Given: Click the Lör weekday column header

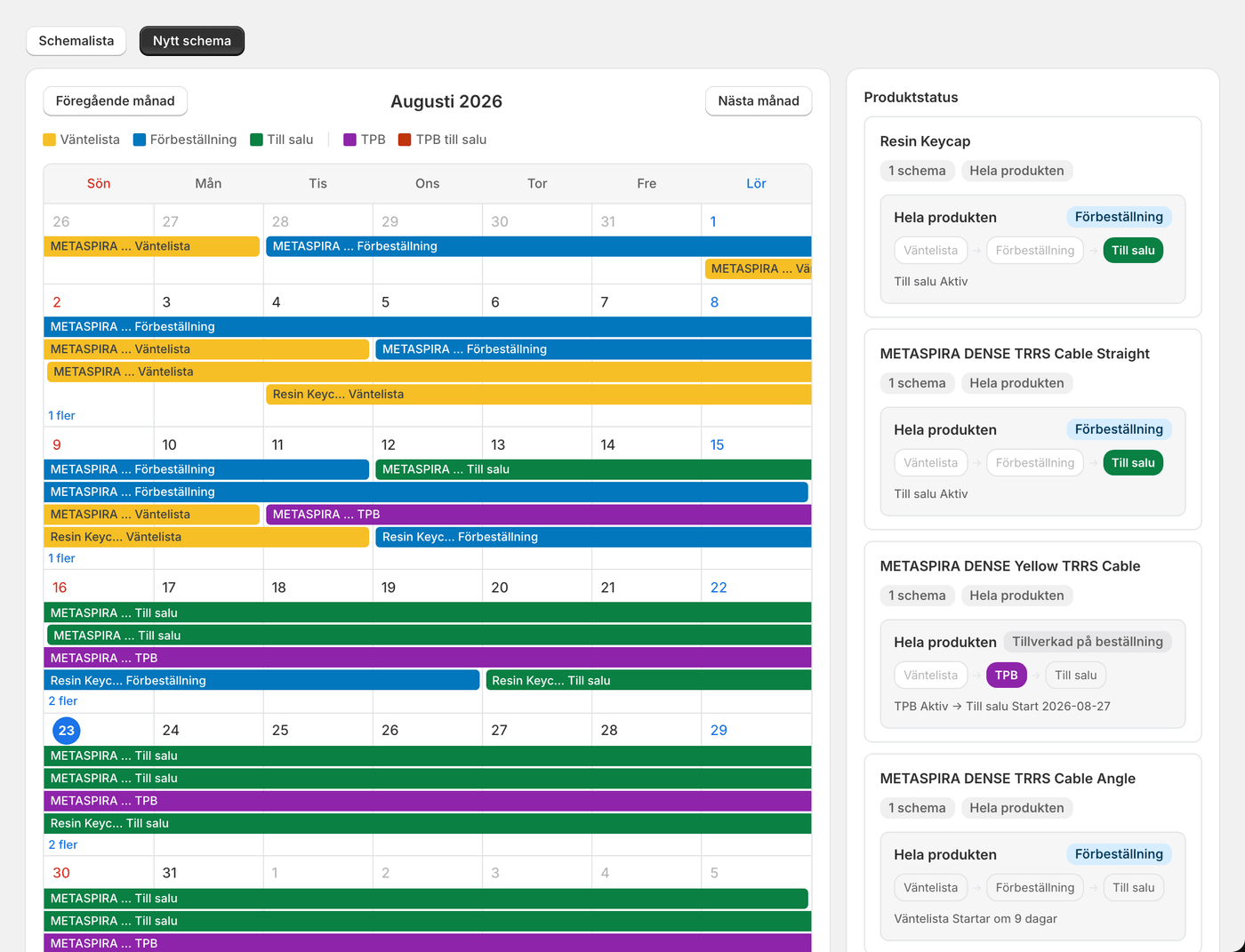Looking at the screenshot, I should (756, 183).
